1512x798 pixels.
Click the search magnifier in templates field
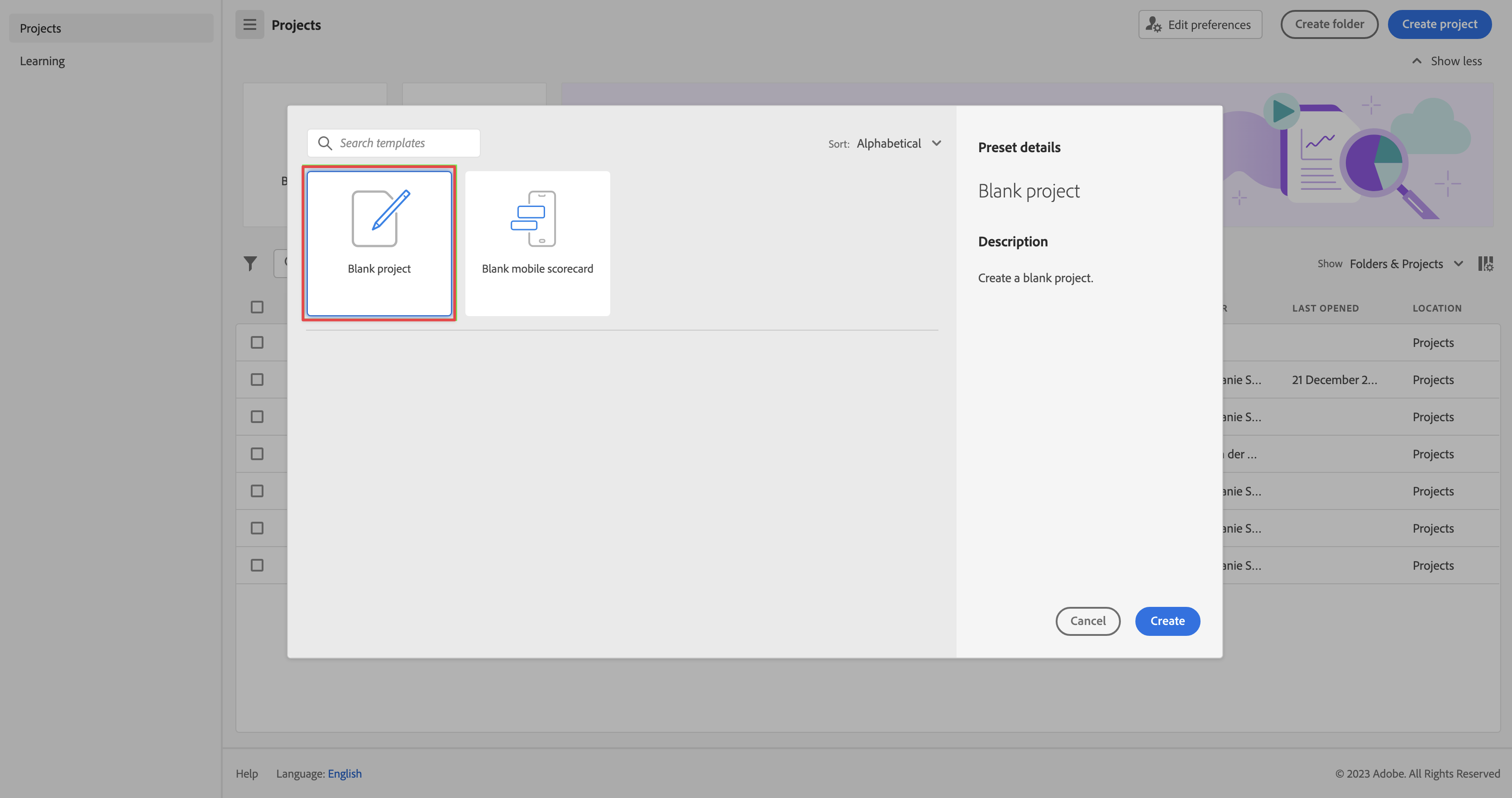[325, 143]
